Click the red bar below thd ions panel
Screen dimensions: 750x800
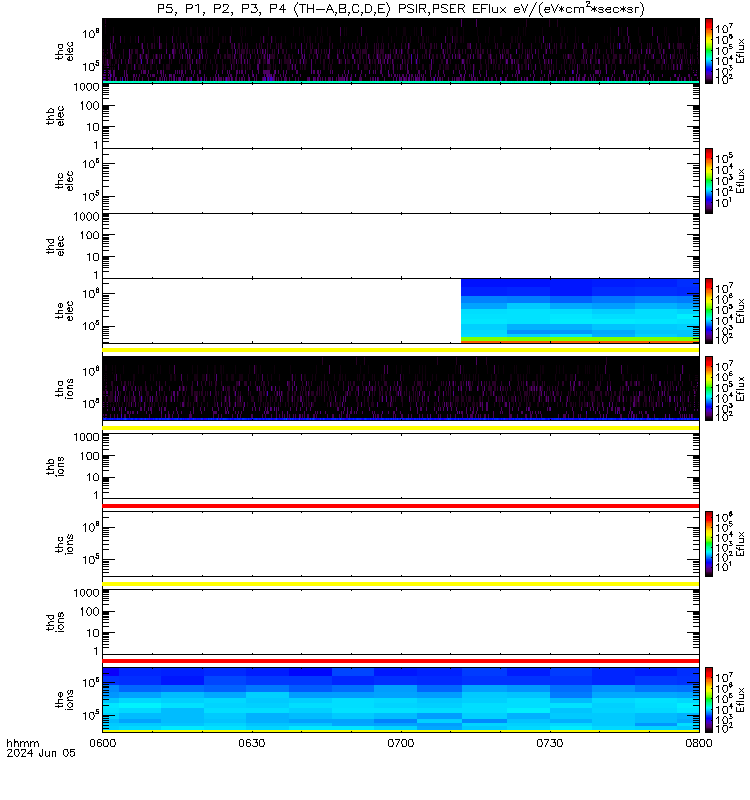[x=401, y=661]
